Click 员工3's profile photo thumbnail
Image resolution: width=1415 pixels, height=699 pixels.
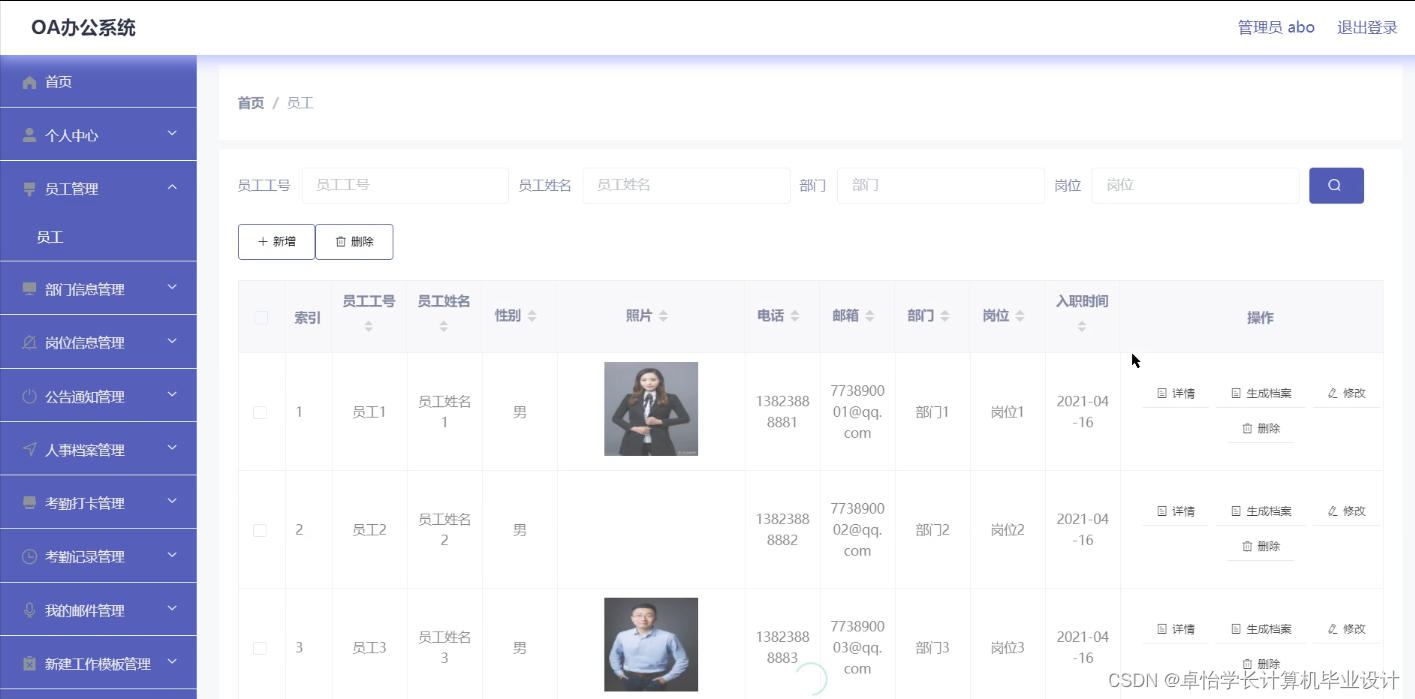tap(650, 644)
